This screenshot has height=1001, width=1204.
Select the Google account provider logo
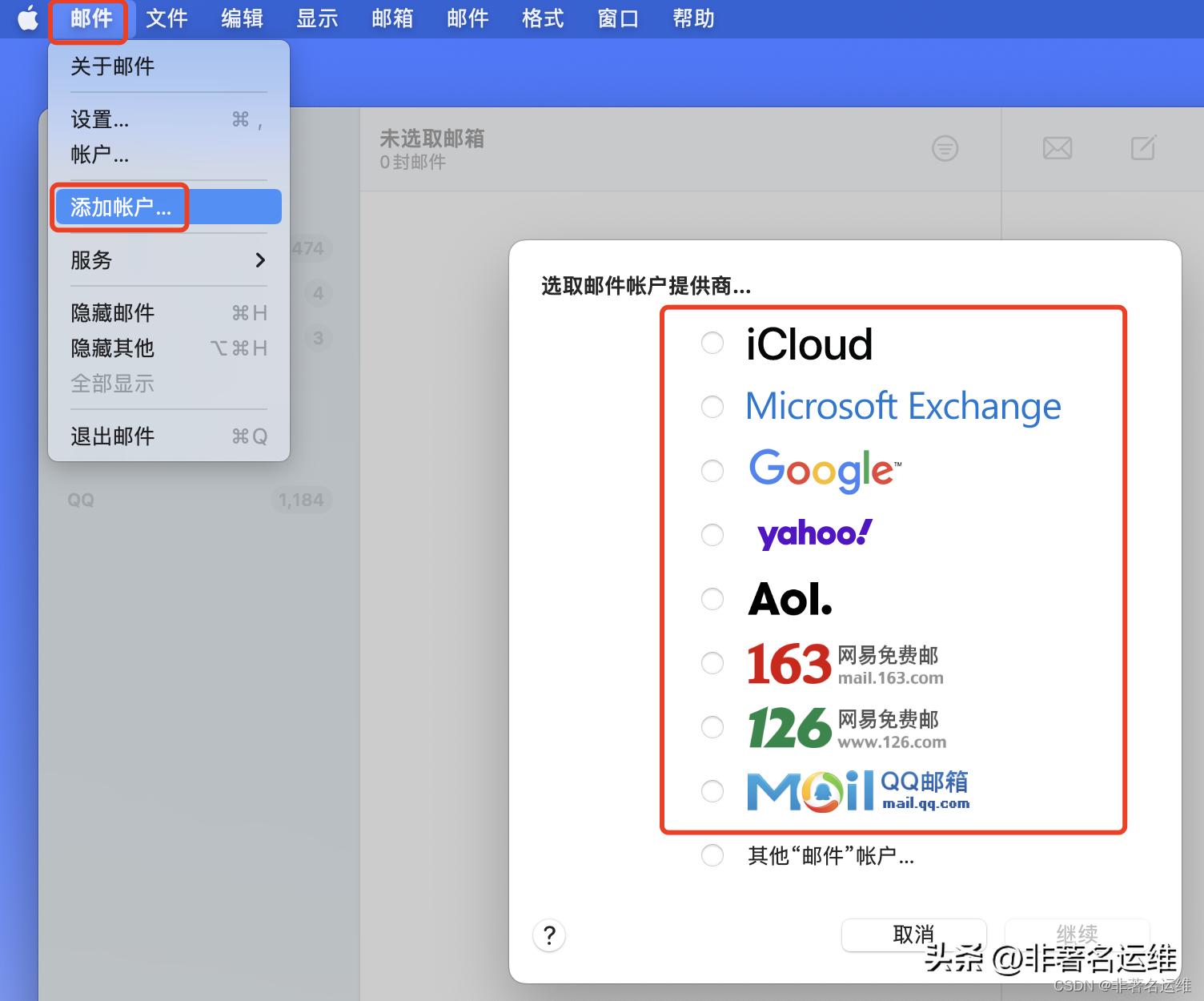(822, 471)
